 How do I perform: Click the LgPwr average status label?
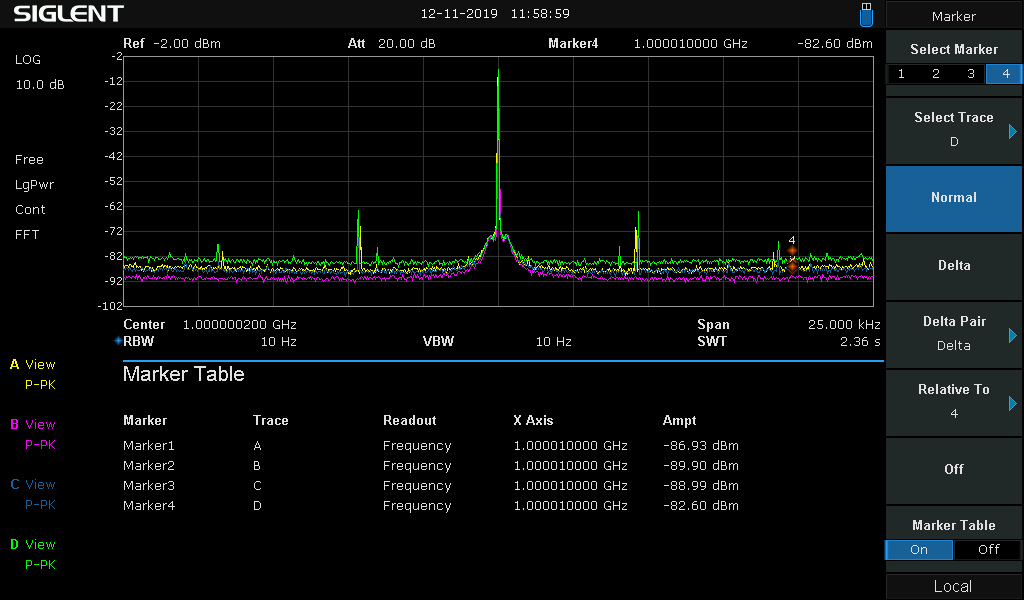point(35,185)
